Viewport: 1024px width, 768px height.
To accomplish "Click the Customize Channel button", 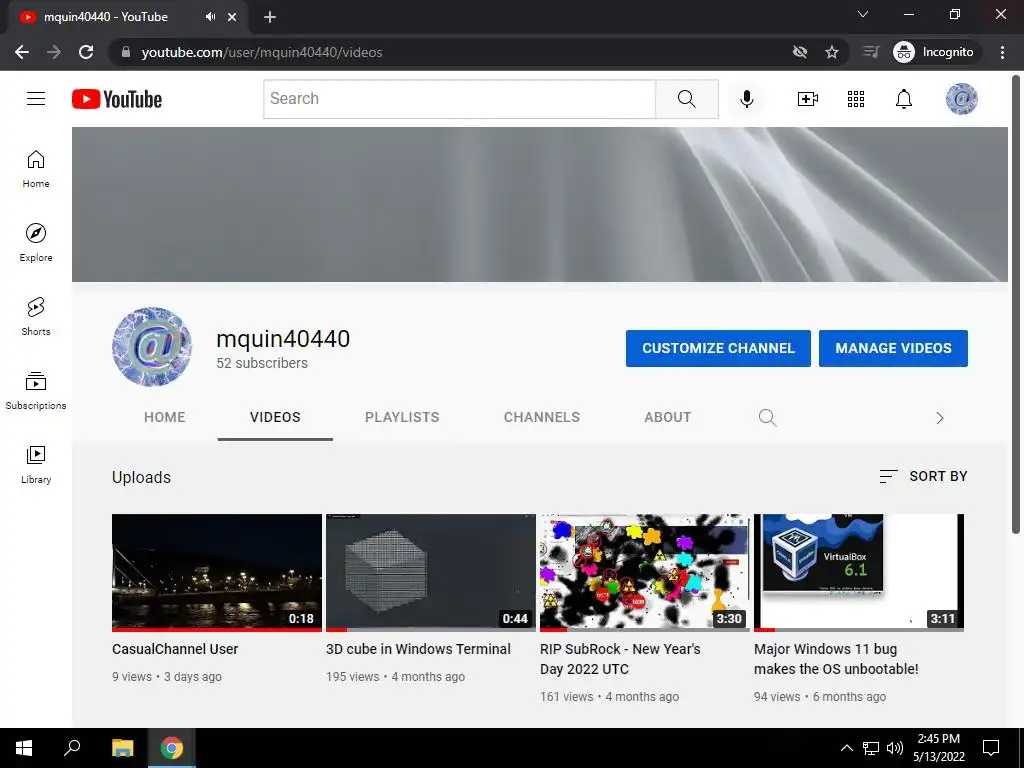I will 718,348.
